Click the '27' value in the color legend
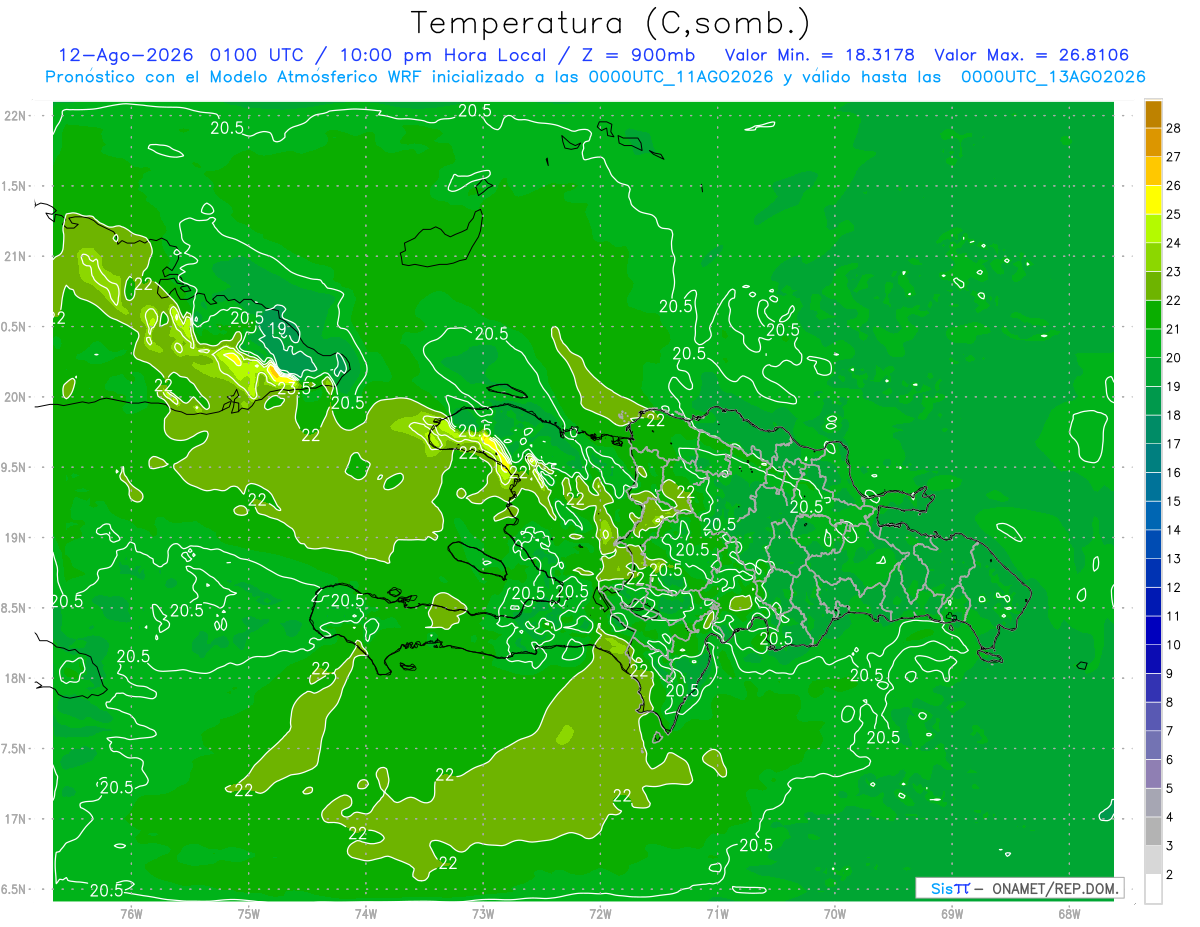The width and height of the screenshot is (1200, 927). coord(1173,157)
